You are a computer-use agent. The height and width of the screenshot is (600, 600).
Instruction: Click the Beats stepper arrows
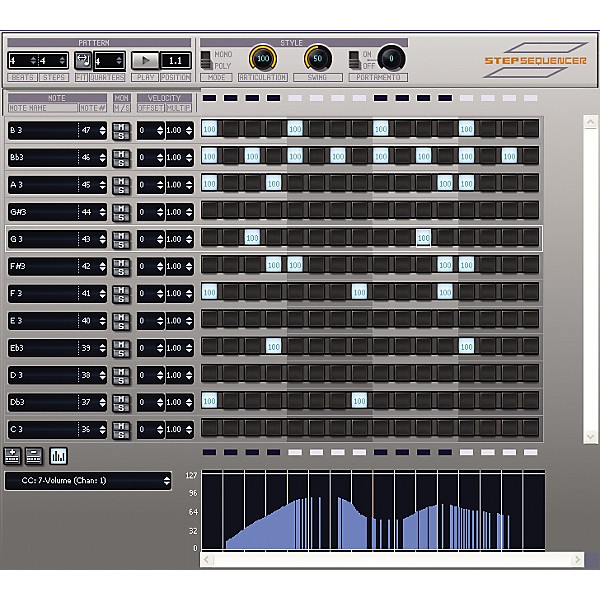(33, 60)
